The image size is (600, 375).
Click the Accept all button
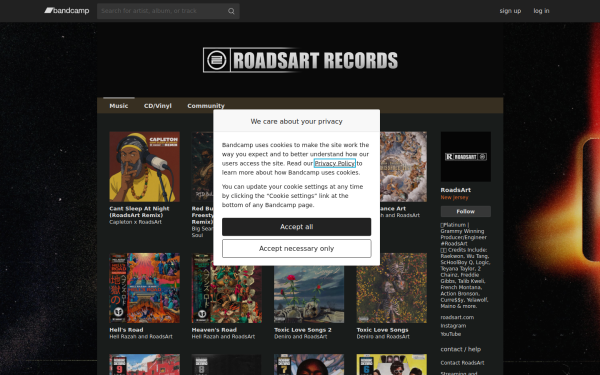(297, 227)
